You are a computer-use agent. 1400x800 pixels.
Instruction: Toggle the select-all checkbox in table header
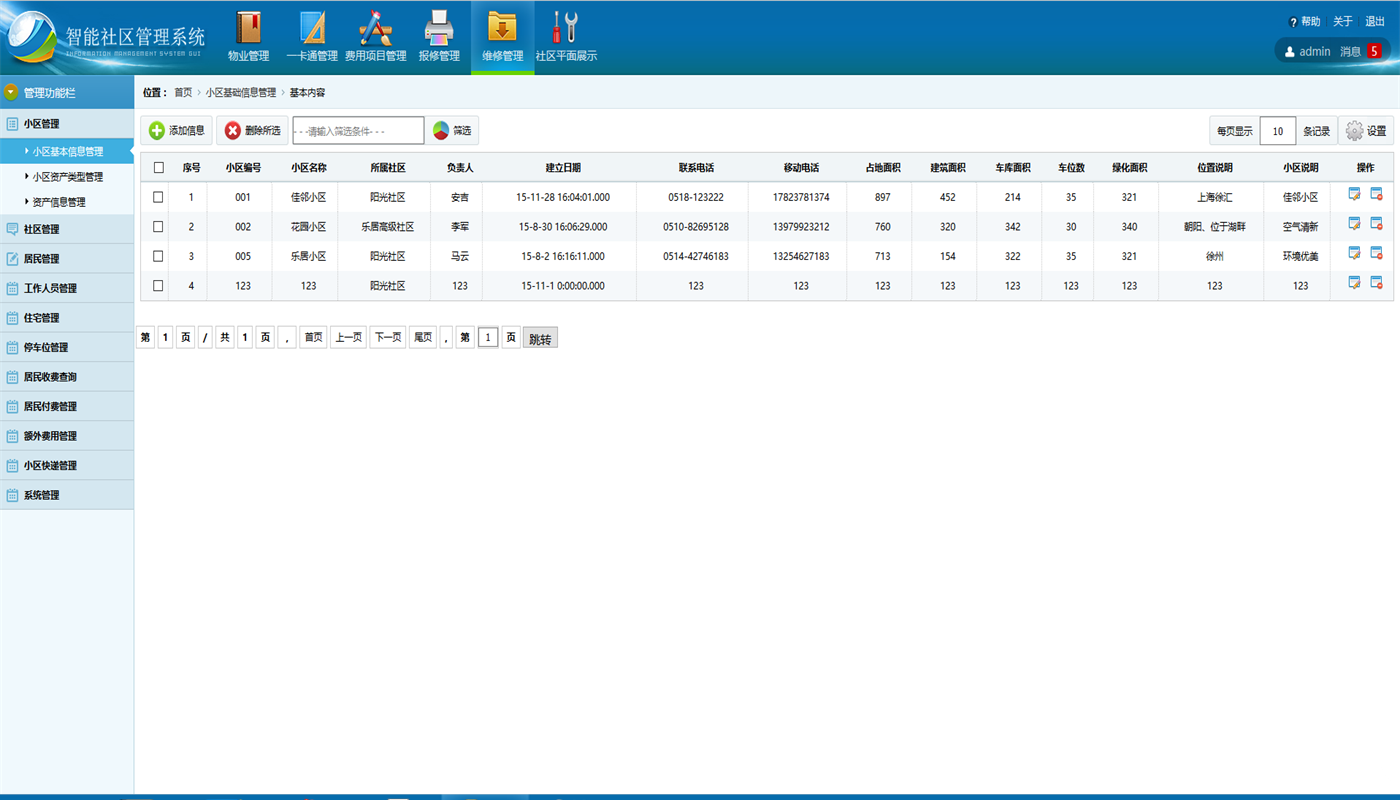tap(158, 168)
